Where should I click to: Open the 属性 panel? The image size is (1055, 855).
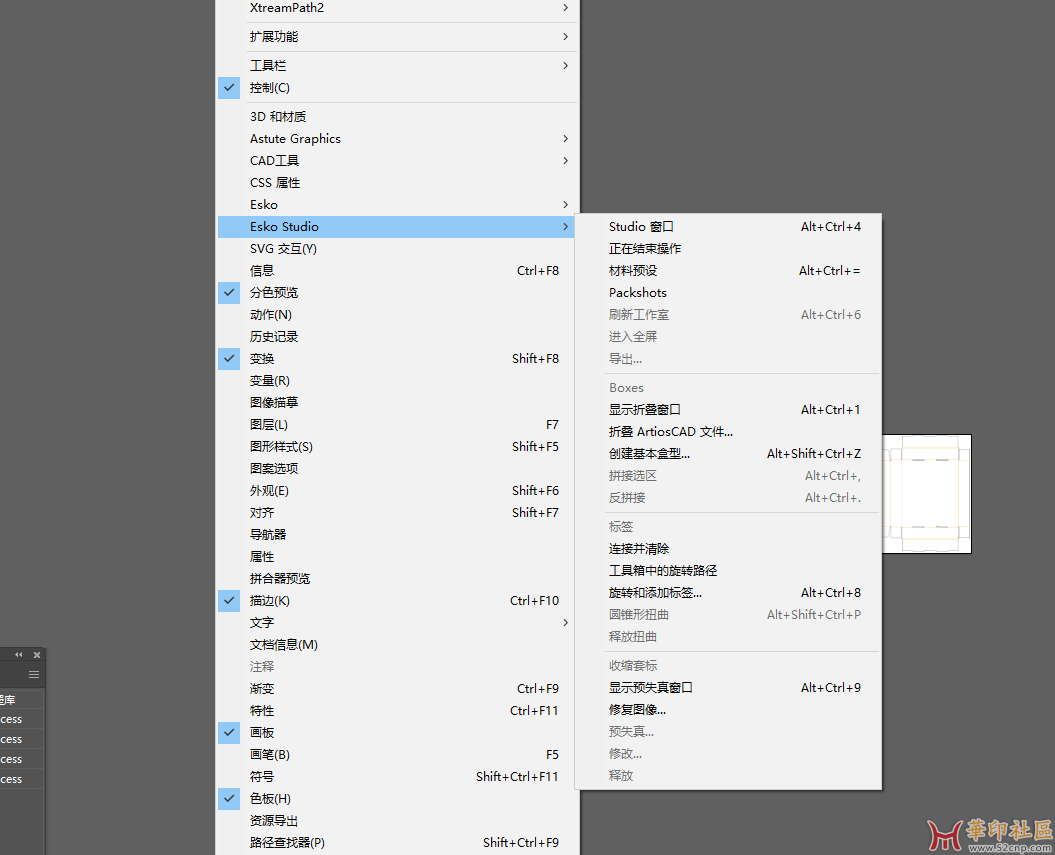coord(397,556)
